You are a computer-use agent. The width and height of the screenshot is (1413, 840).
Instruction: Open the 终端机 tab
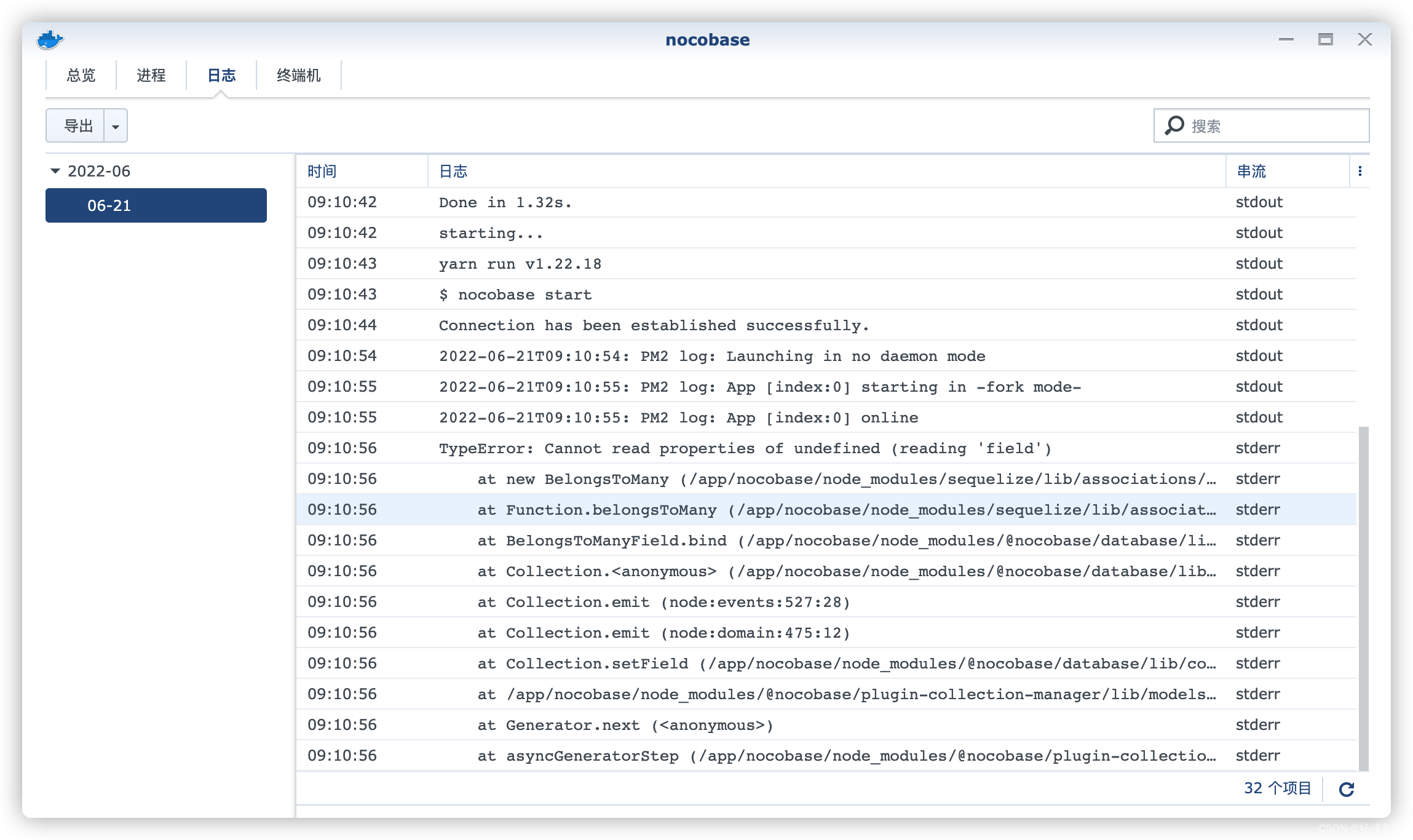coord(299,75)
